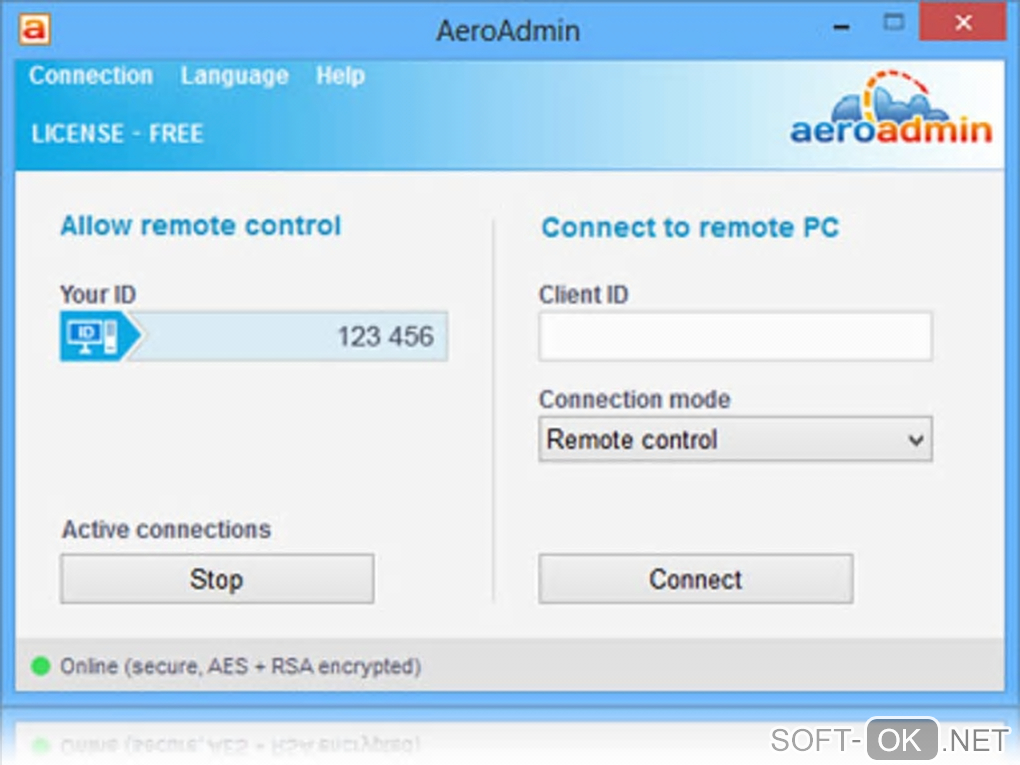Click the Connect to remote PC heading
Viewport: 1020px width, 765px height.
click(690, 228)
